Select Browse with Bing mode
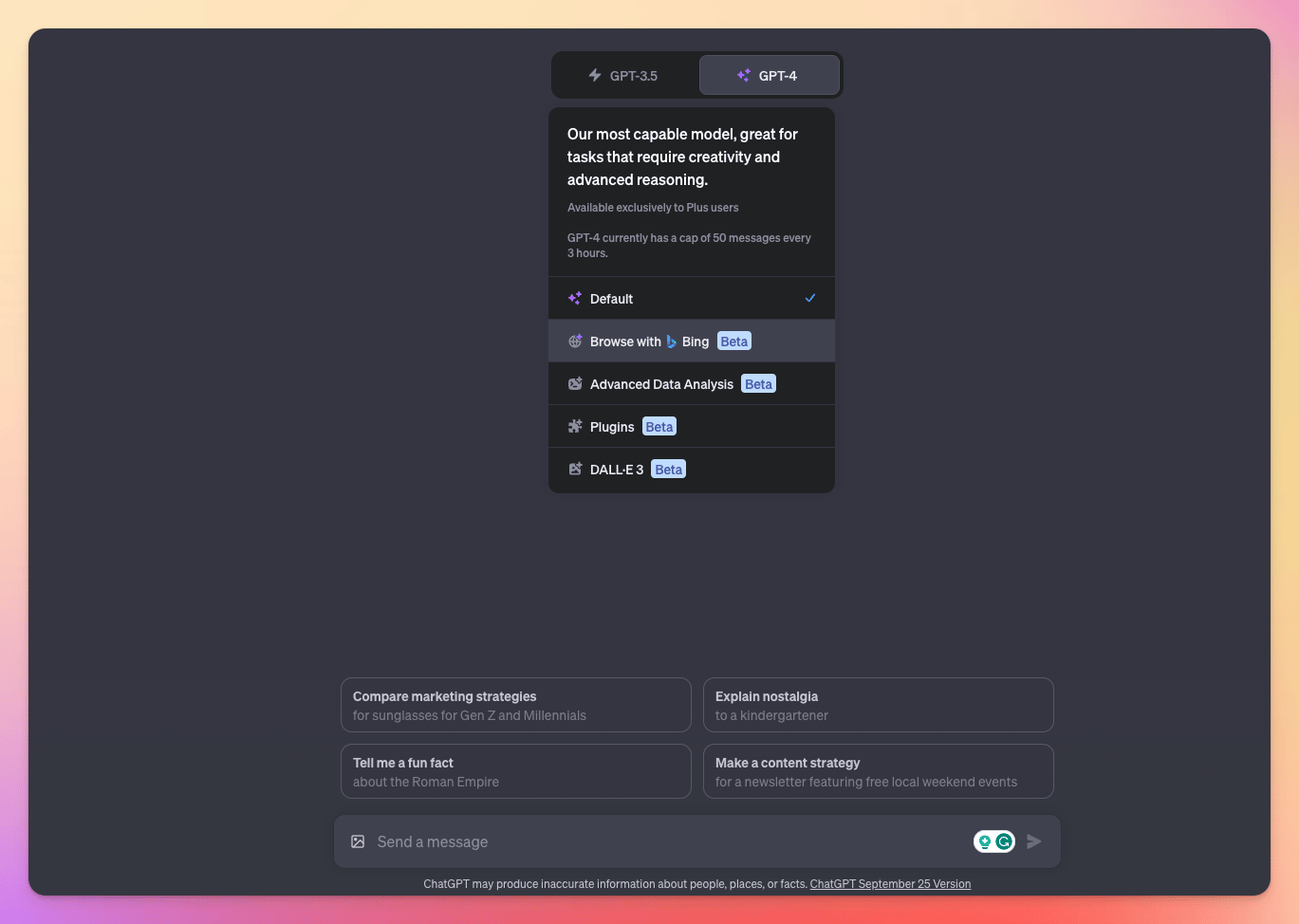 click(692, 341)
